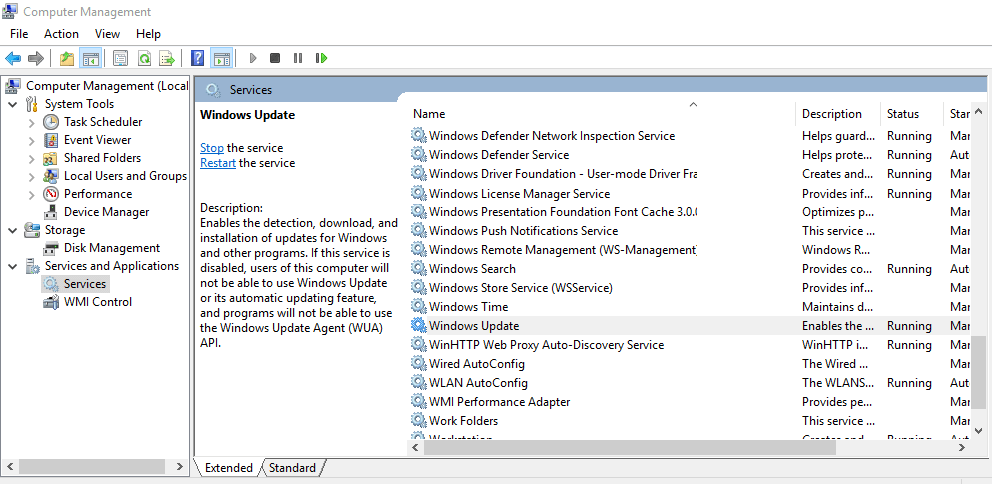Open the Help question mark icon
The width and height of the screenshot is (992, 484).
click(197, 58)
